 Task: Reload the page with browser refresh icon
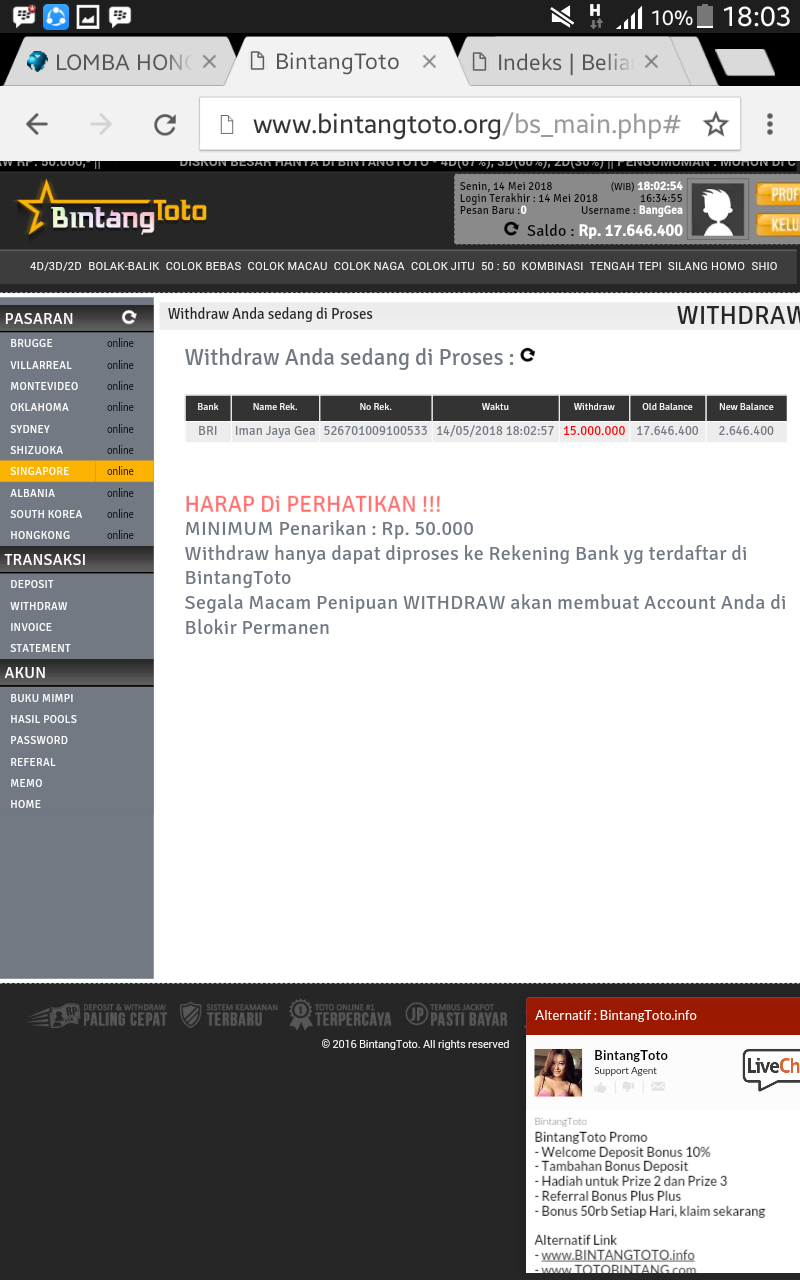tap(164, 124)
